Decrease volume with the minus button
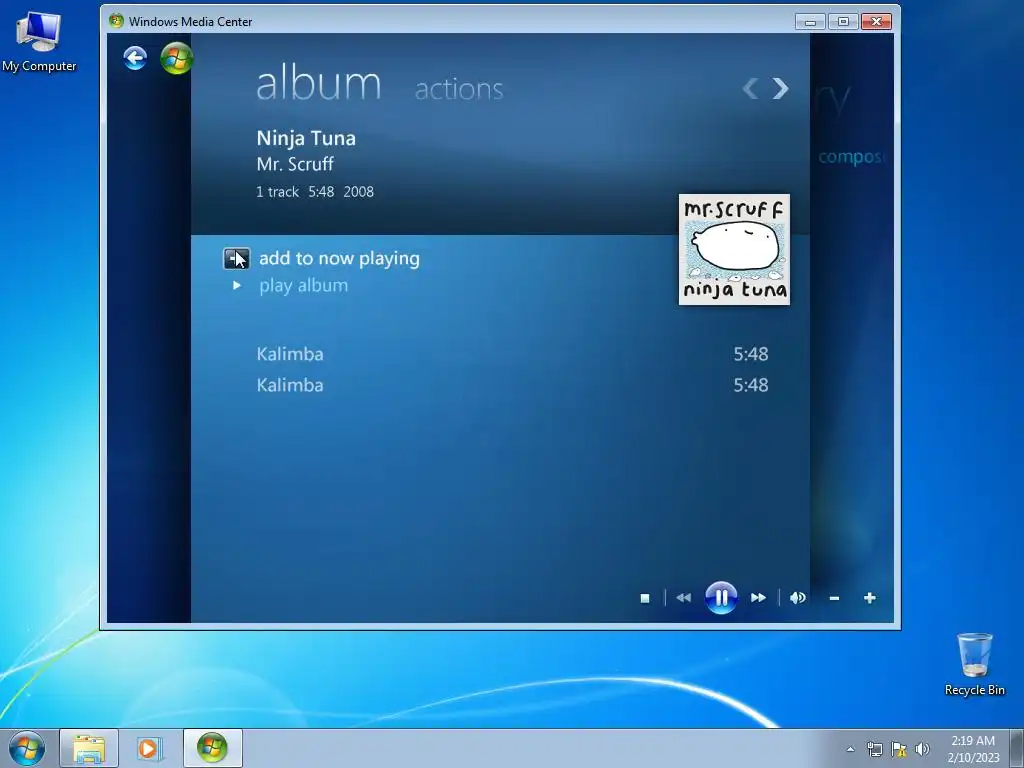This screenshot has width=1024, height=768. point(834,598)
